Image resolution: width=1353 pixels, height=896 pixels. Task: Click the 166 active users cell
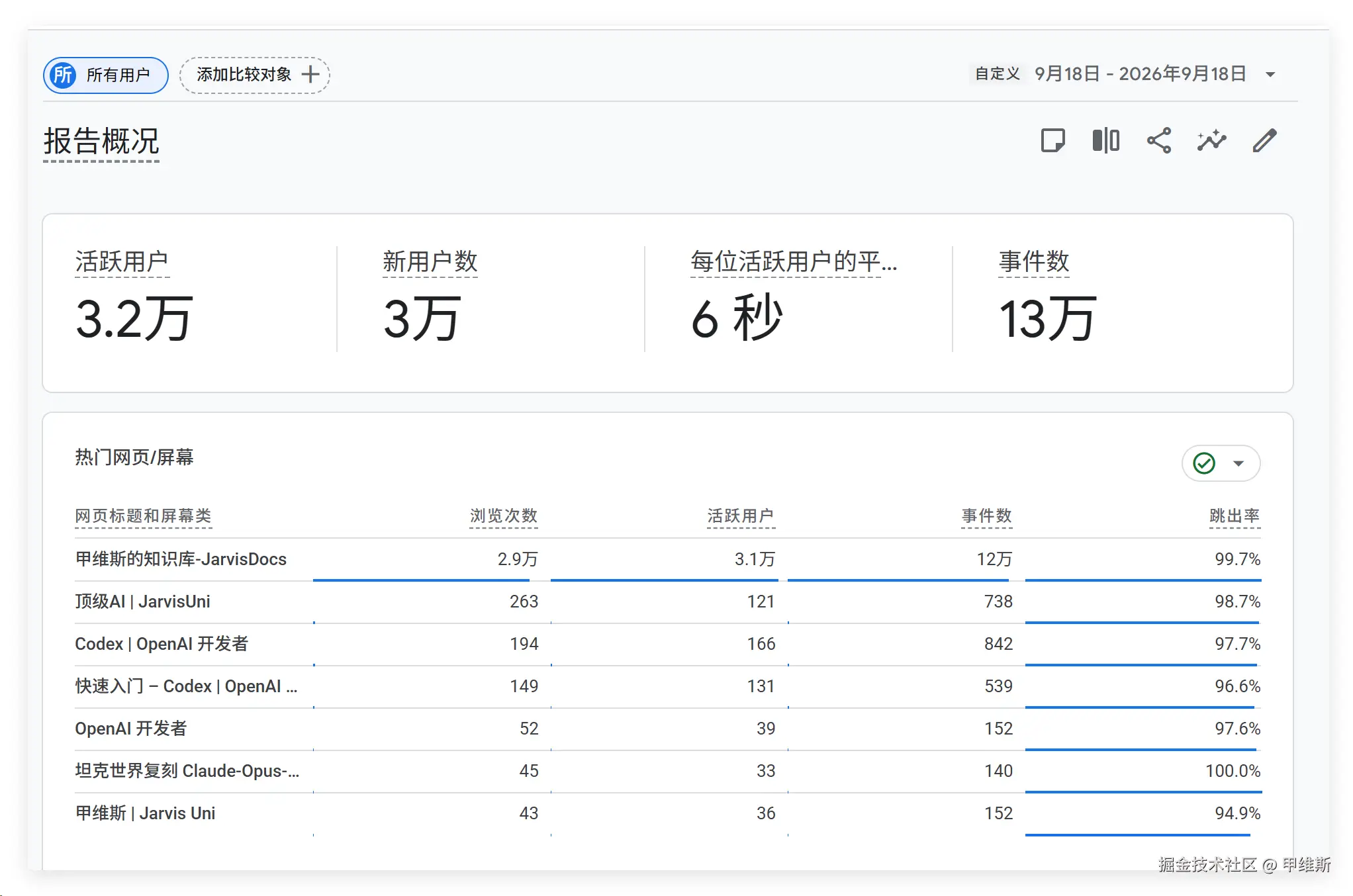click(x=761, y=644)
